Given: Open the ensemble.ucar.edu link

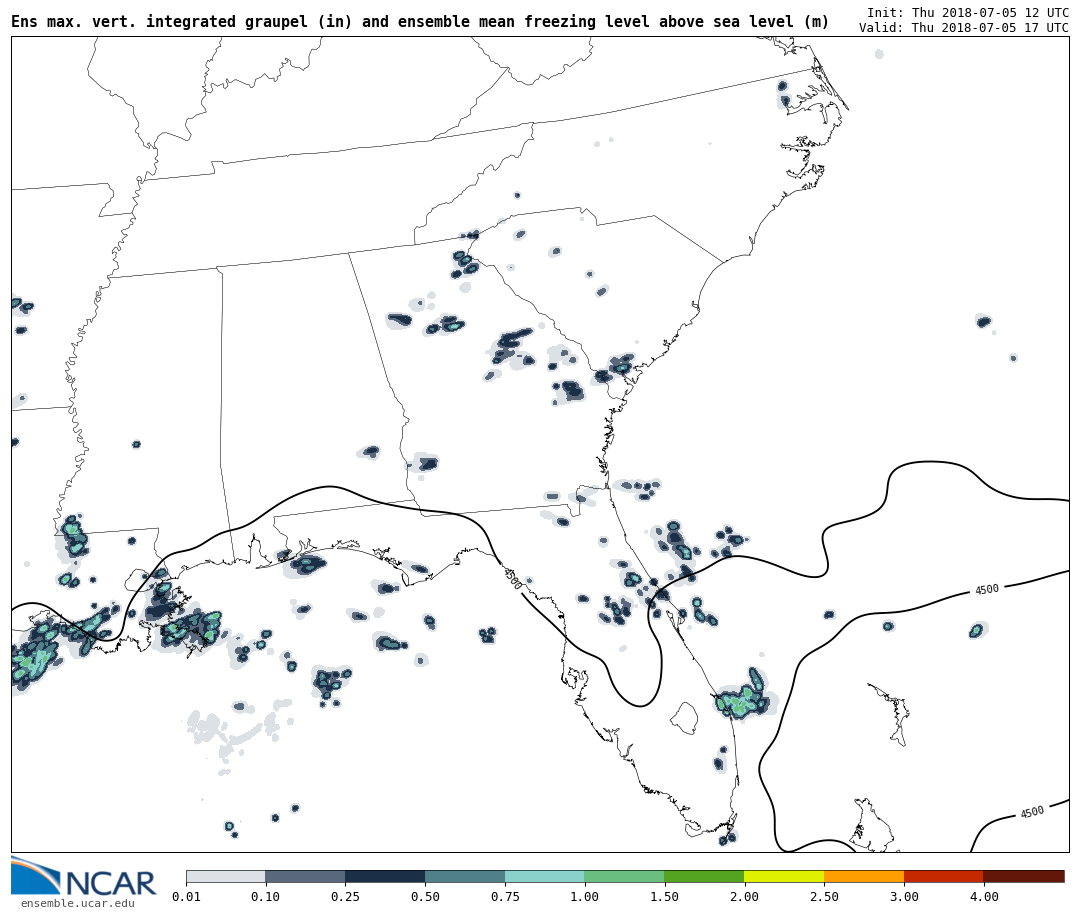Looking at the screenshot, I should coord(77,904).
